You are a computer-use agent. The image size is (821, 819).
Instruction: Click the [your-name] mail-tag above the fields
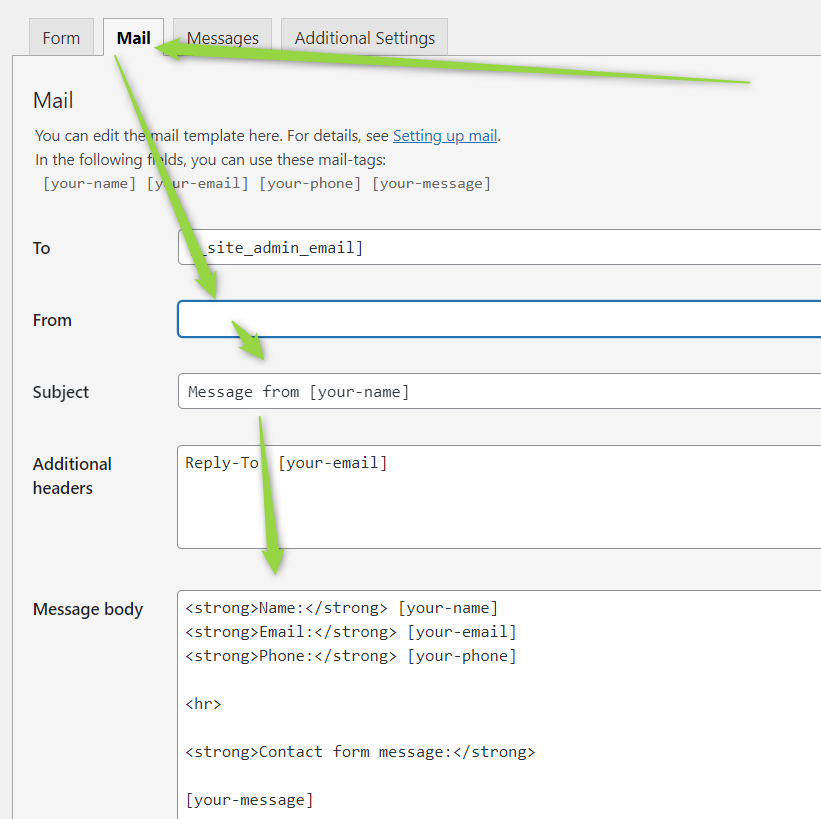(x=89, y=183)
